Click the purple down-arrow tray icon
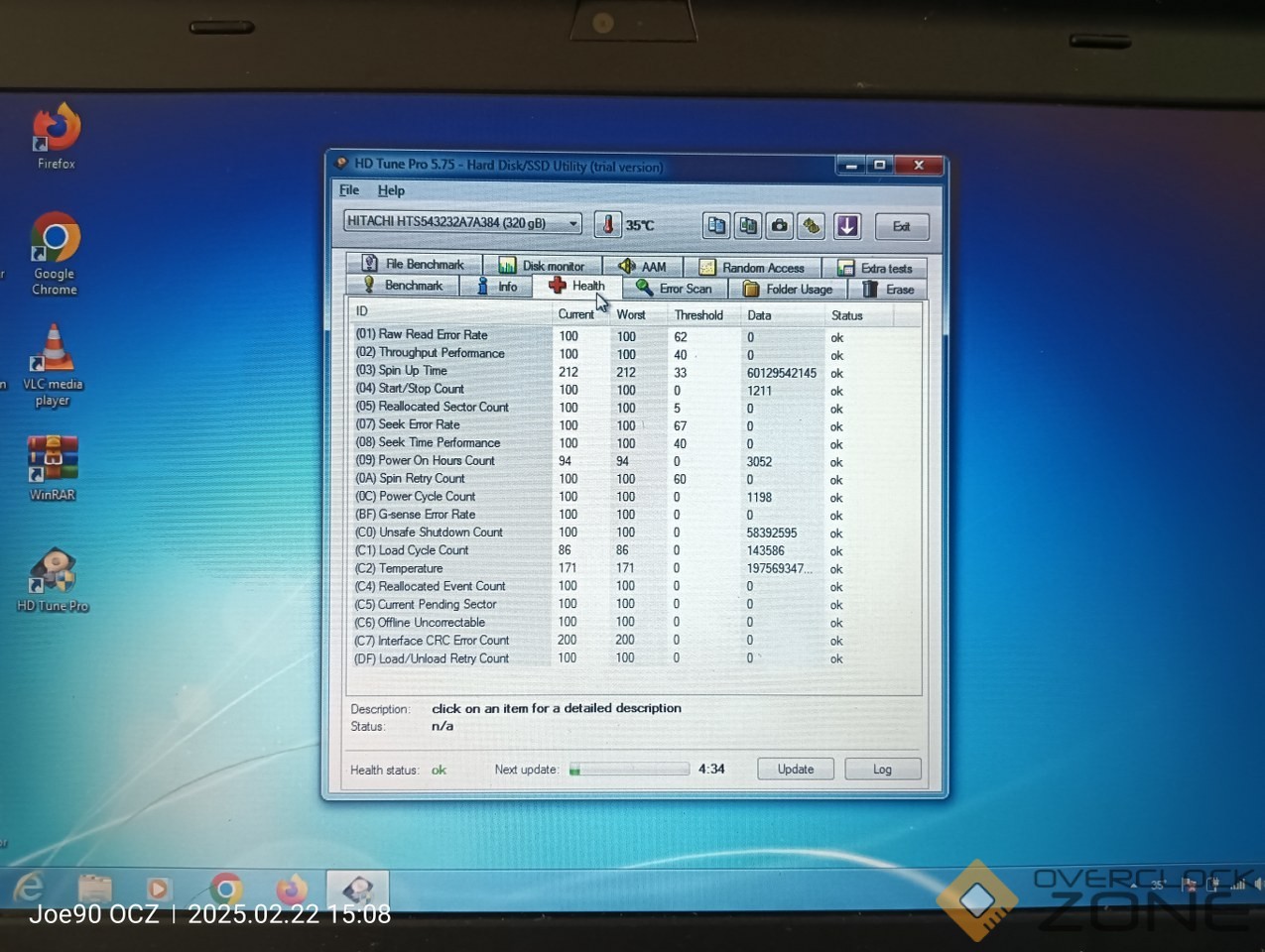Image resolution: width=1265 pixels, height=952 pixels. (847, 226)
